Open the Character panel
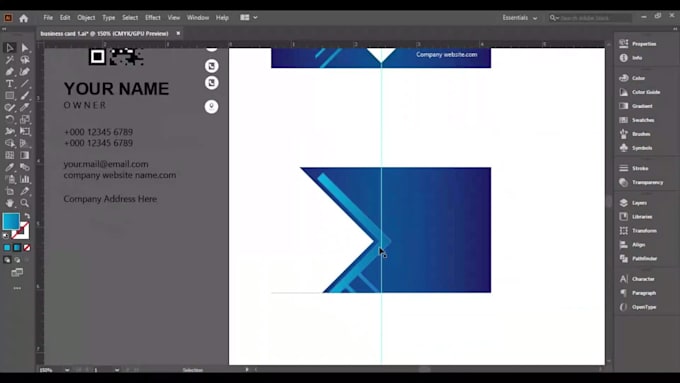The width and height of the screenshot is (680, 383). (638, 279)
